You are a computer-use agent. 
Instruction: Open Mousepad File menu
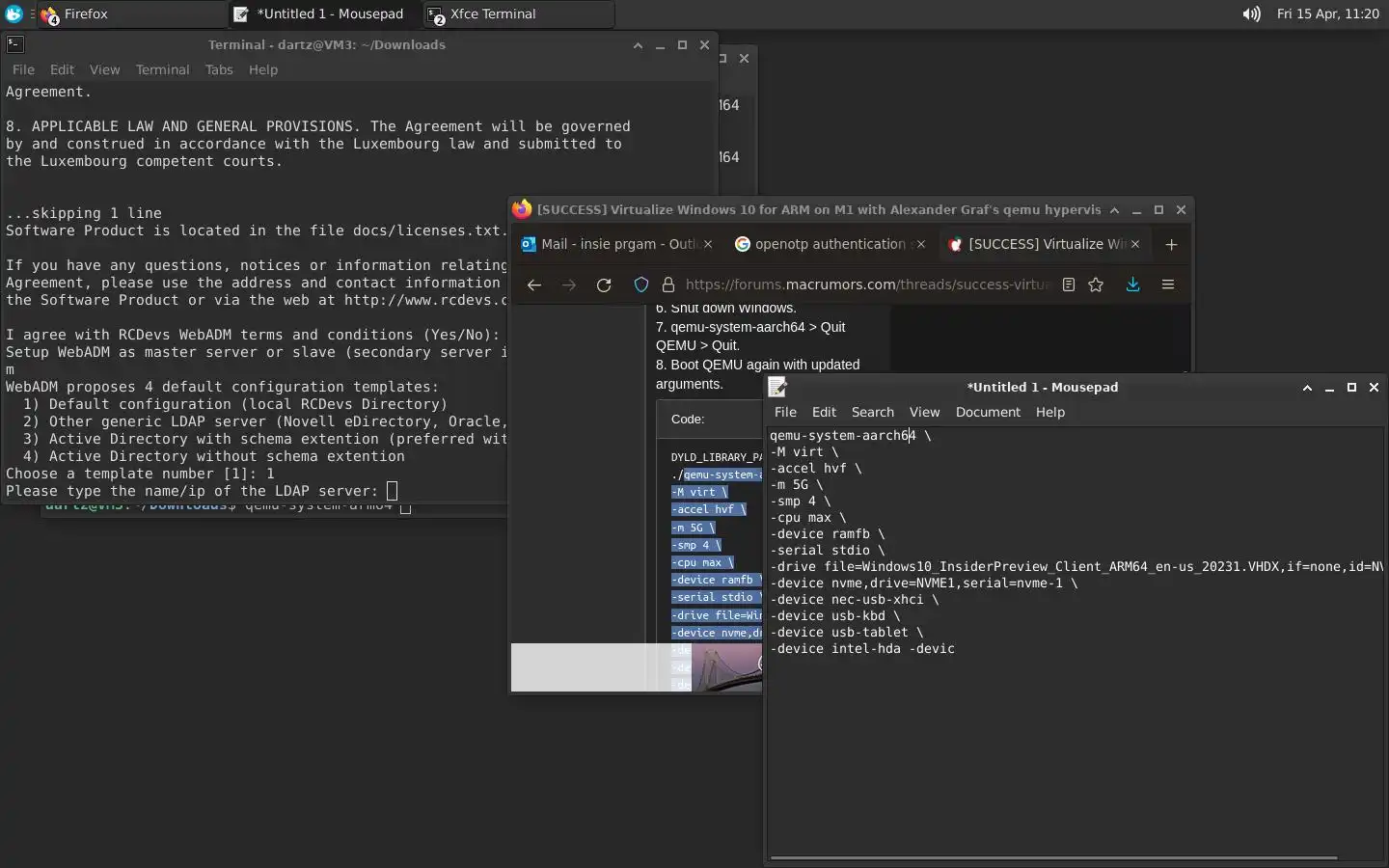coord(785,412)
